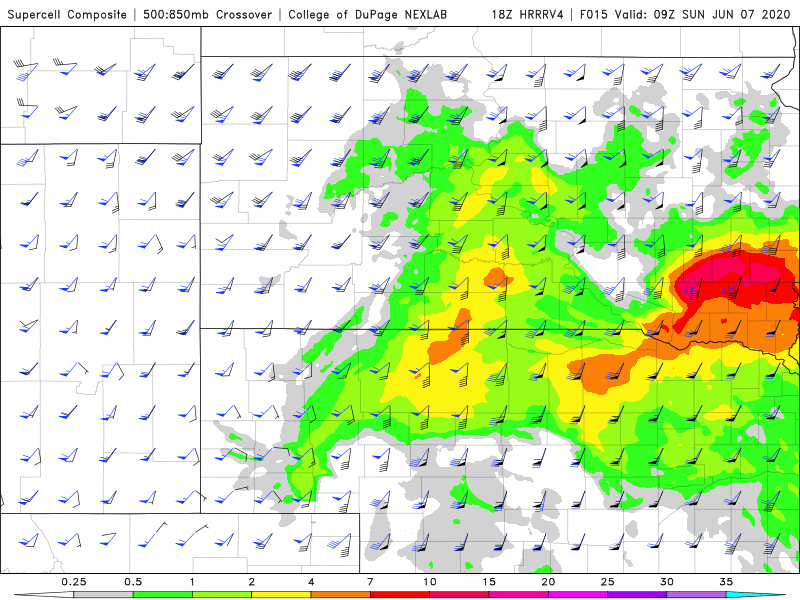
Task: Click the legend value label 1
Action: (x=192, y=582)
